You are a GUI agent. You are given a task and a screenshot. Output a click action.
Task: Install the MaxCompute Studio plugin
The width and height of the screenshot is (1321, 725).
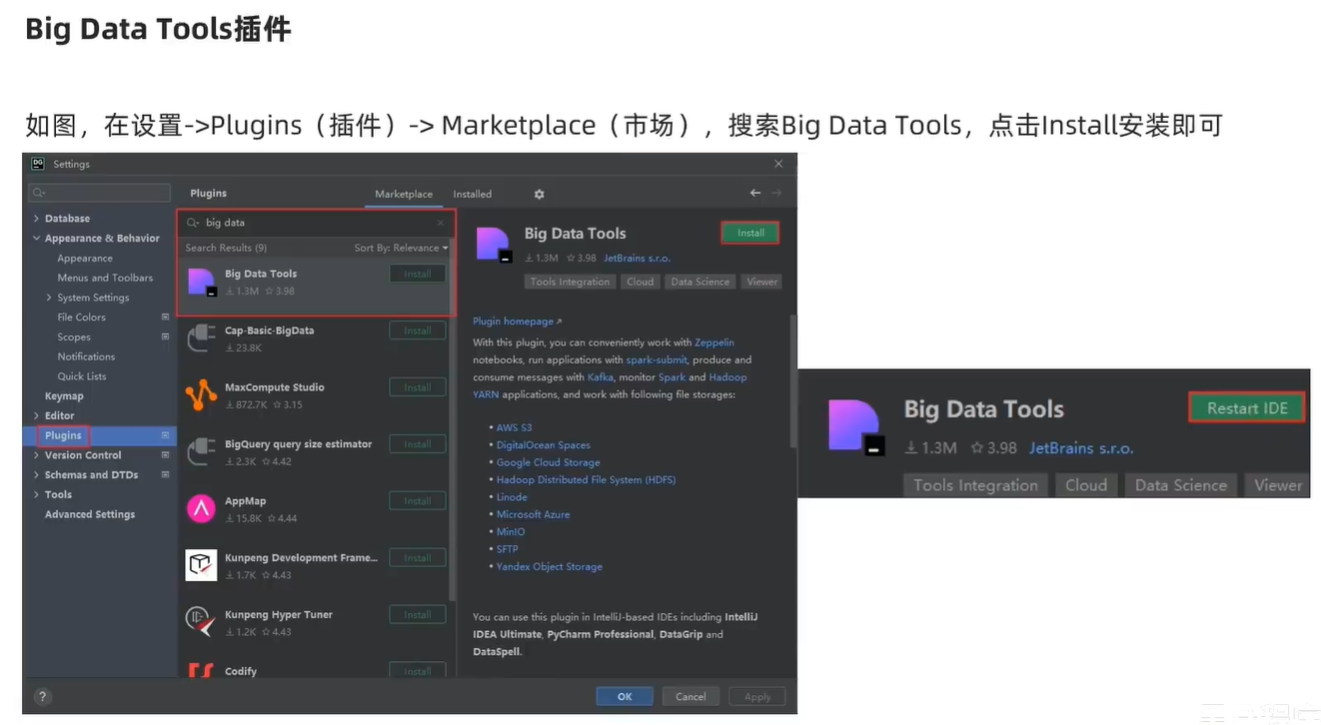[417, 388]
